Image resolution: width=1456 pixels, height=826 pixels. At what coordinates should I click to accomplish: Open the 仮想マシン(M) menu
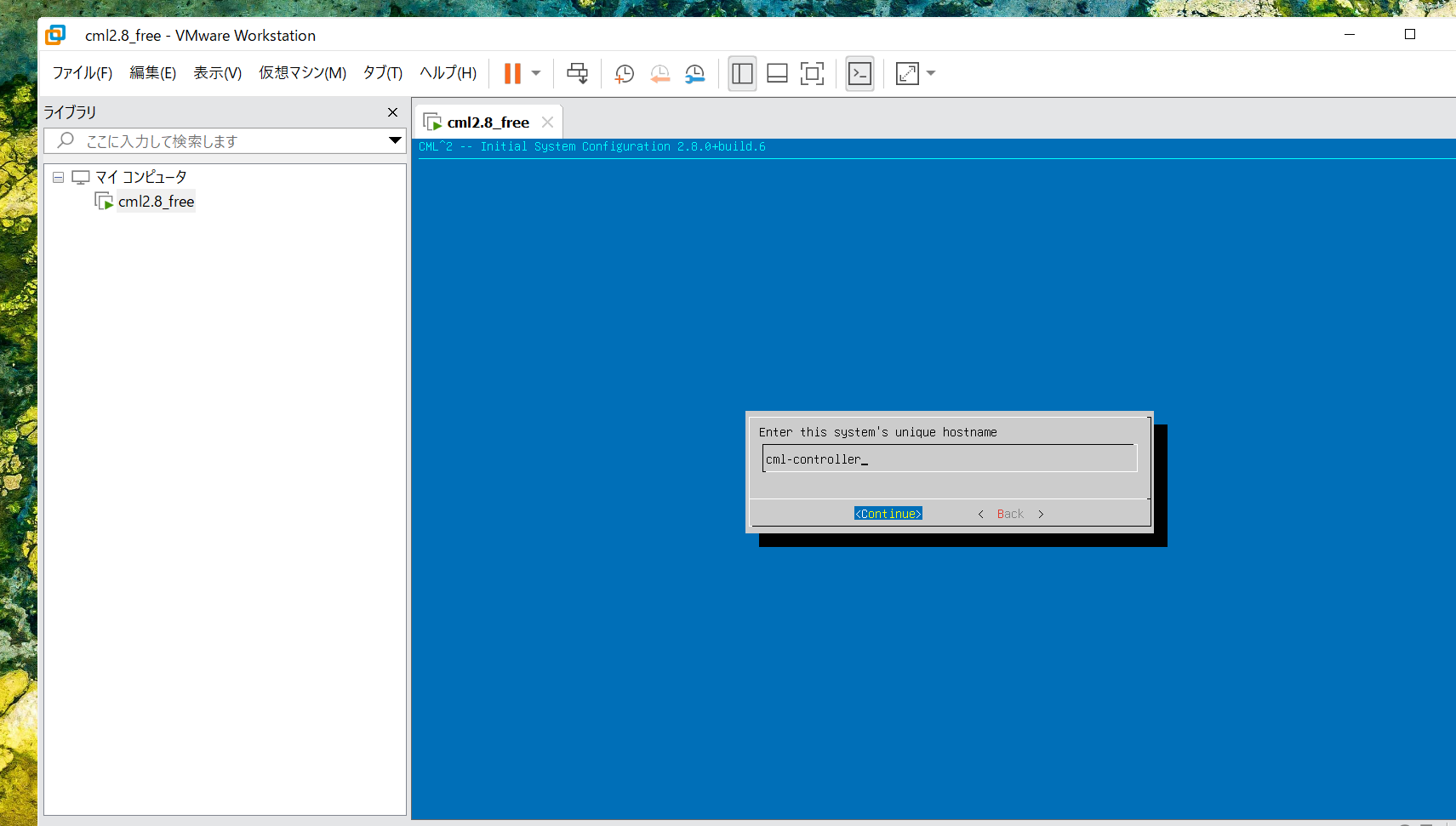point(303,73)
